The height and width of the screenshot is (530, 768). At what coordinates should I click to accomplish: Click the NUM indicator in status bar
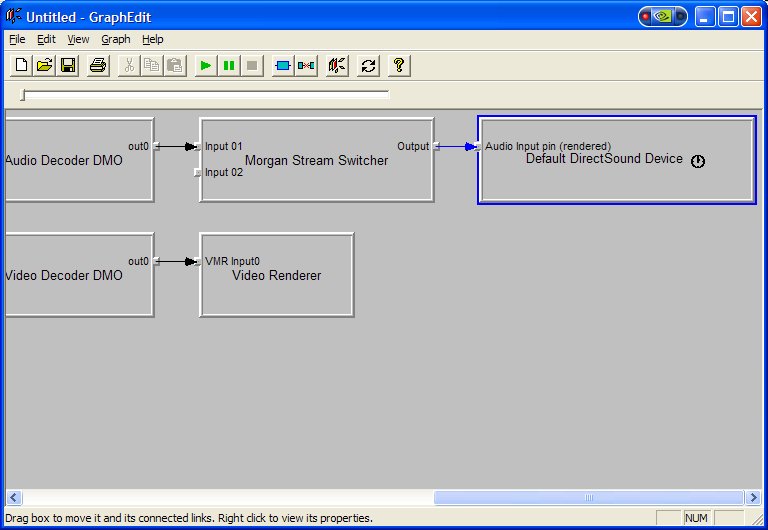696,518
